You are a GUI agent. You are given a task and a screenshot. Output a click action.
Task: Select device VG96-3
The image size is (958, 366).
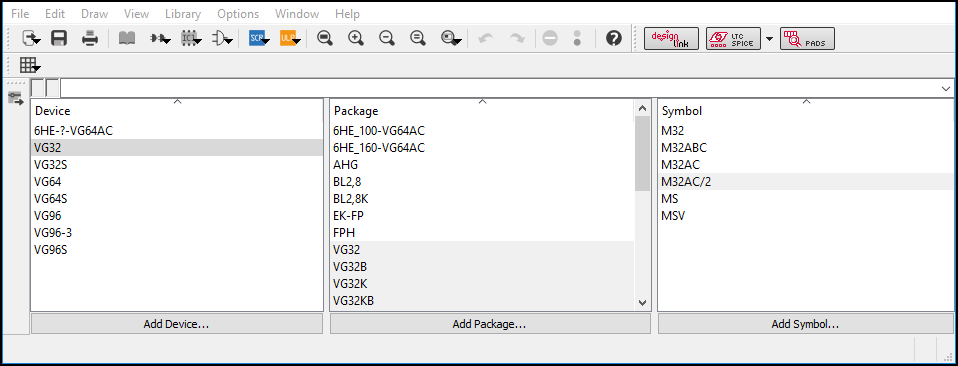coord(177,233)
